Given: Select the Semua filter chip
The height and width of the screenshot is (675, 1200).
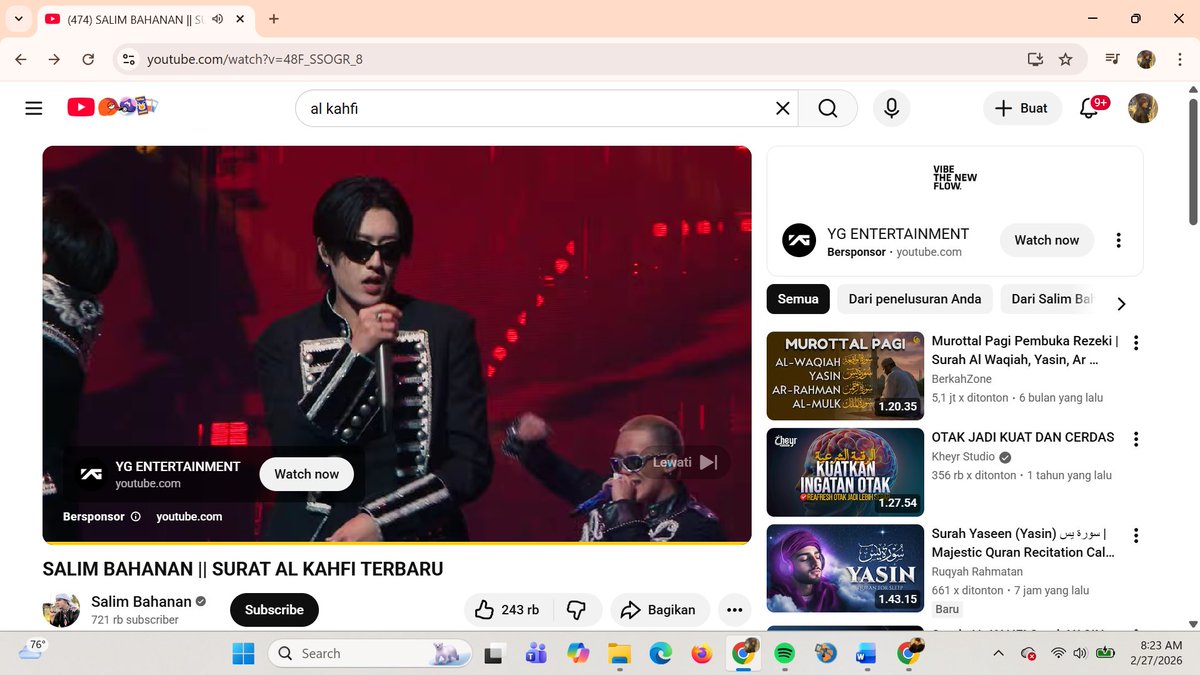Looking at the screenshot, I should [x=798, y=299].
